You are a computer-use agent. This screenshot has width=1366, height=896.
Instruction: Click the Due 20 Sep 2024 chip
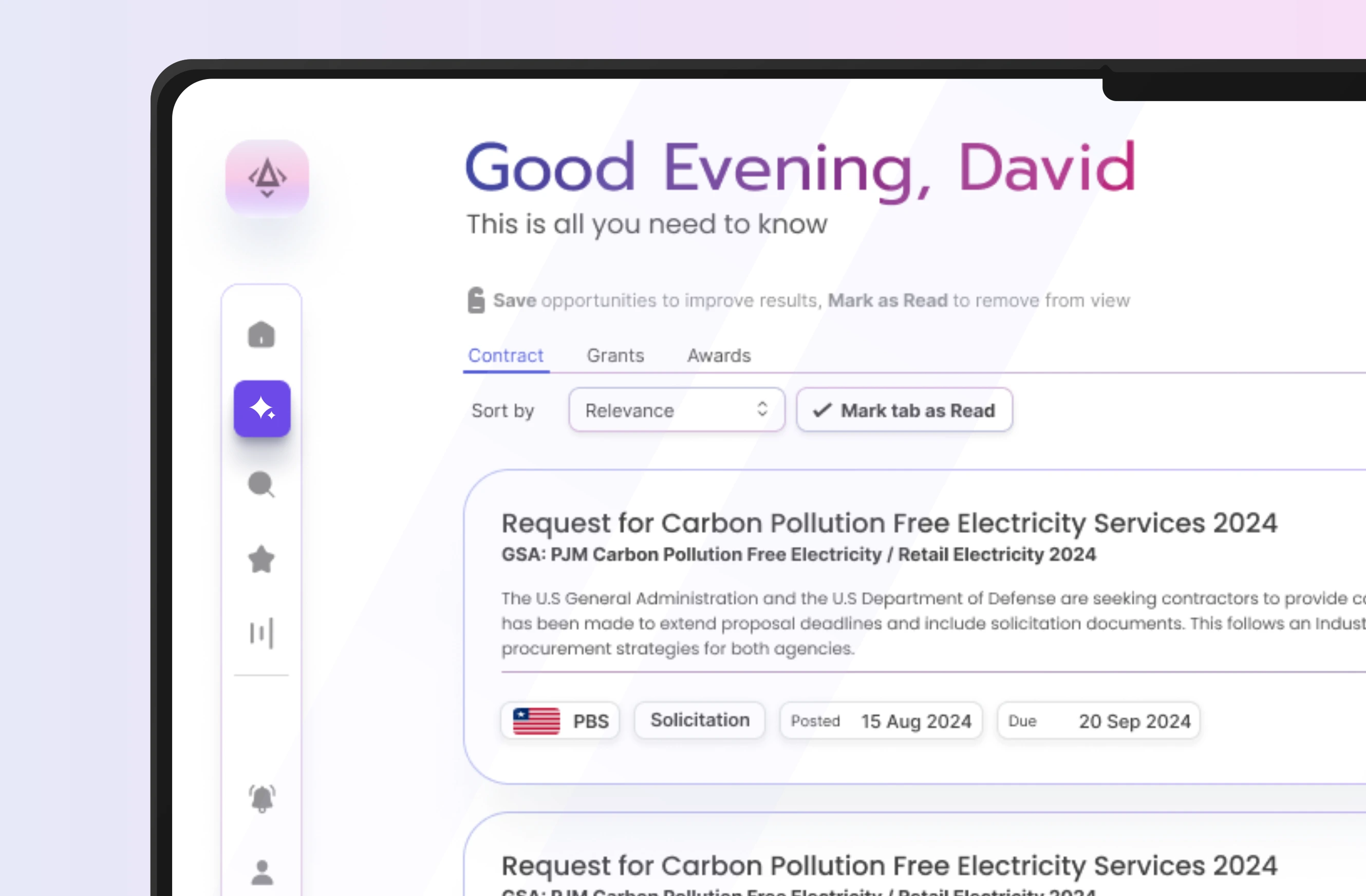[1098, 720]
